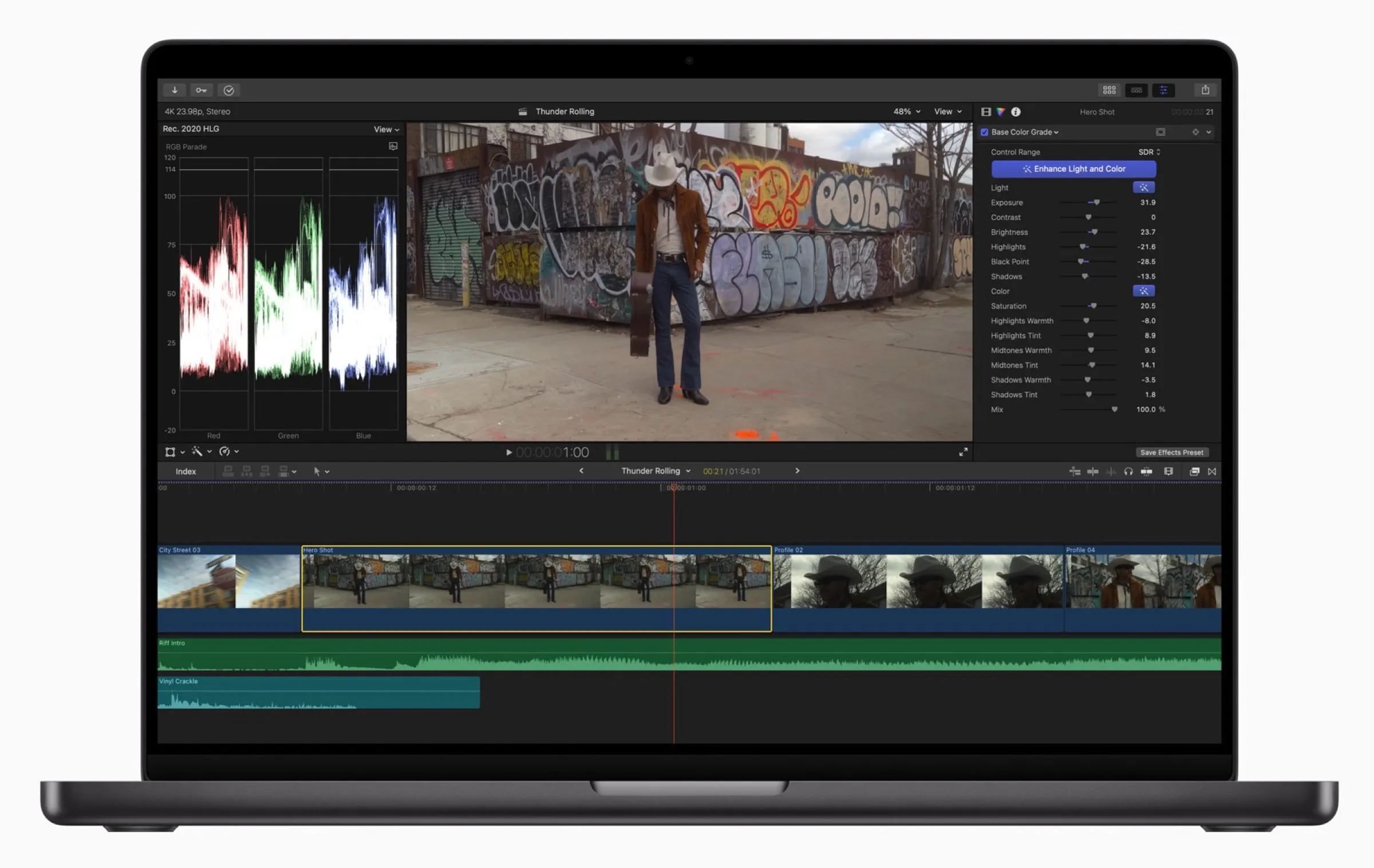Click the Enhance Light and Color button
1374x868 pixels.
click(1073, 168)
